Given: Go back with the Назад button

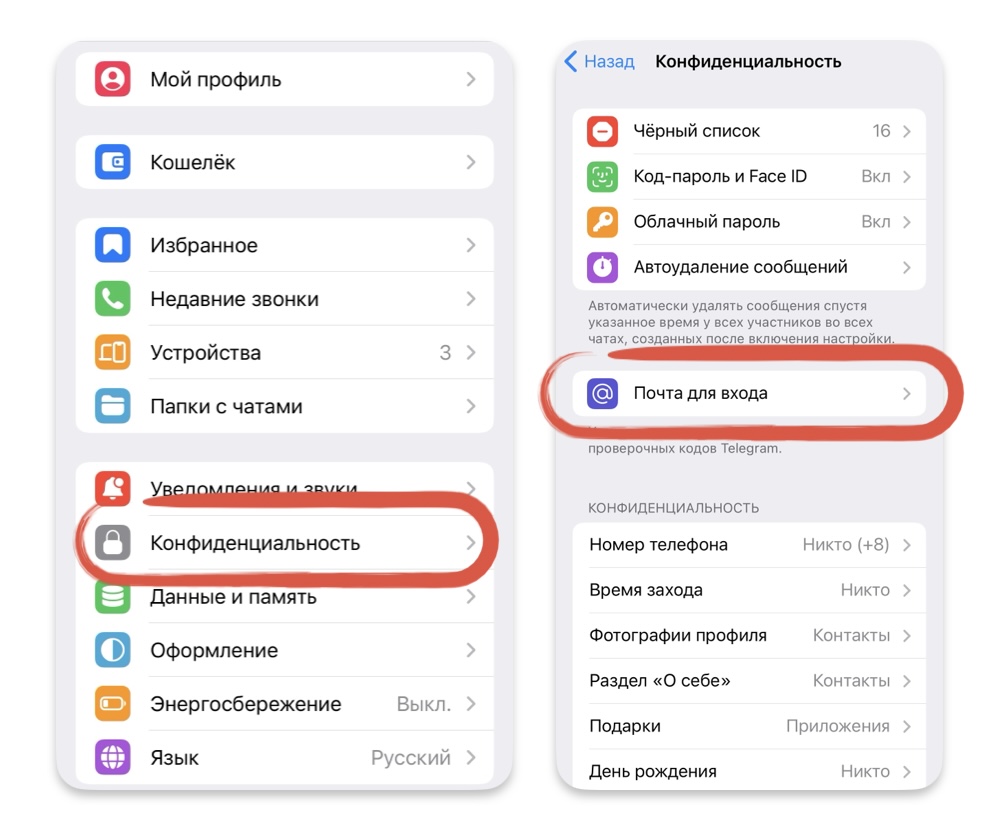Looking at the screenshot, I should 599,61.
